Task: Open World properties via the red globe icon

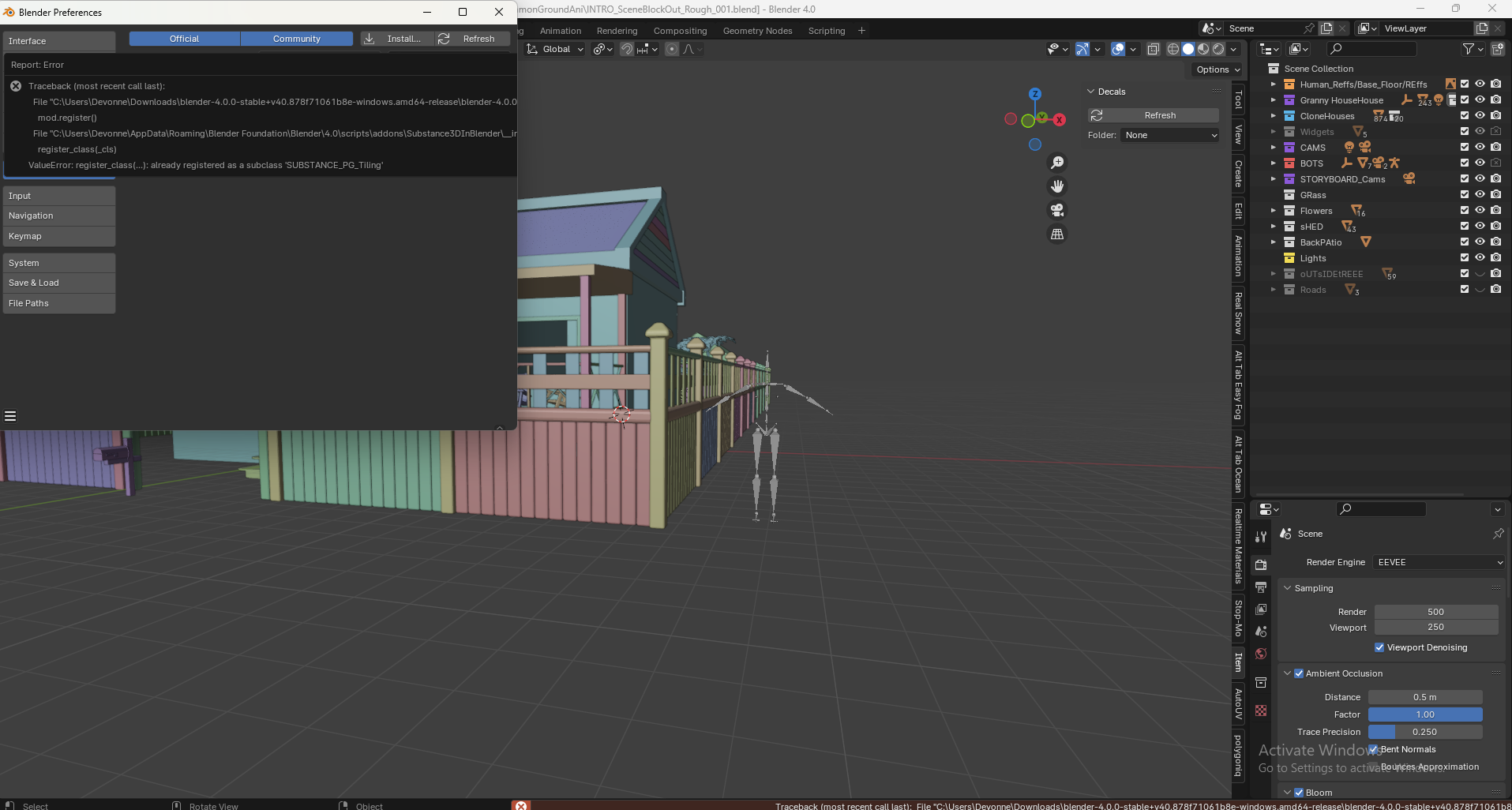Action: coord(1260,654)
